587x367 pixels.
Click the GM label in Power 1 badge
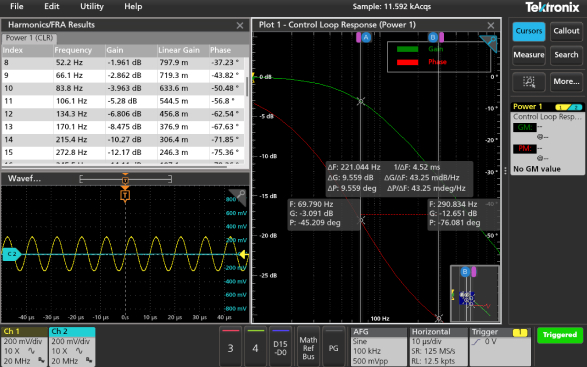pos(524,128)
